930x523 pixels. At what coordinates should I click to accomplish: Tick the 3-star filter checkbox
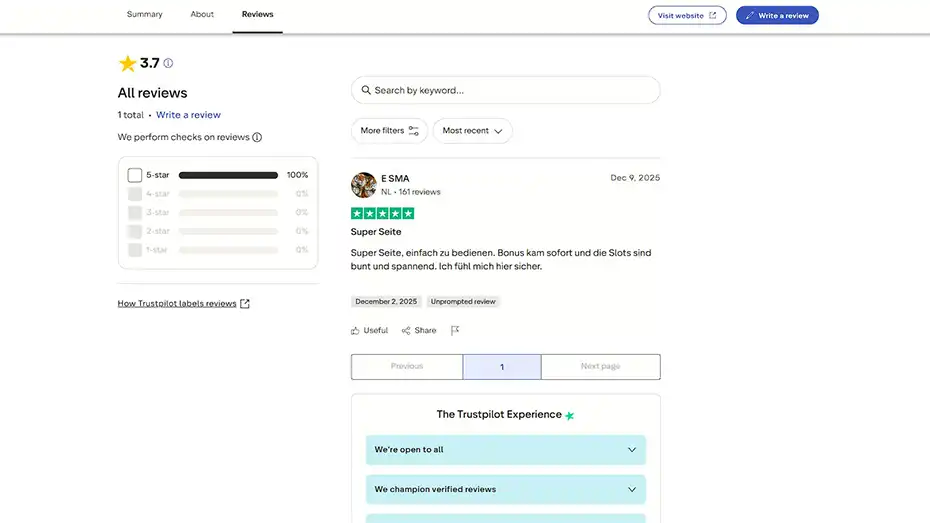[135, 212]
